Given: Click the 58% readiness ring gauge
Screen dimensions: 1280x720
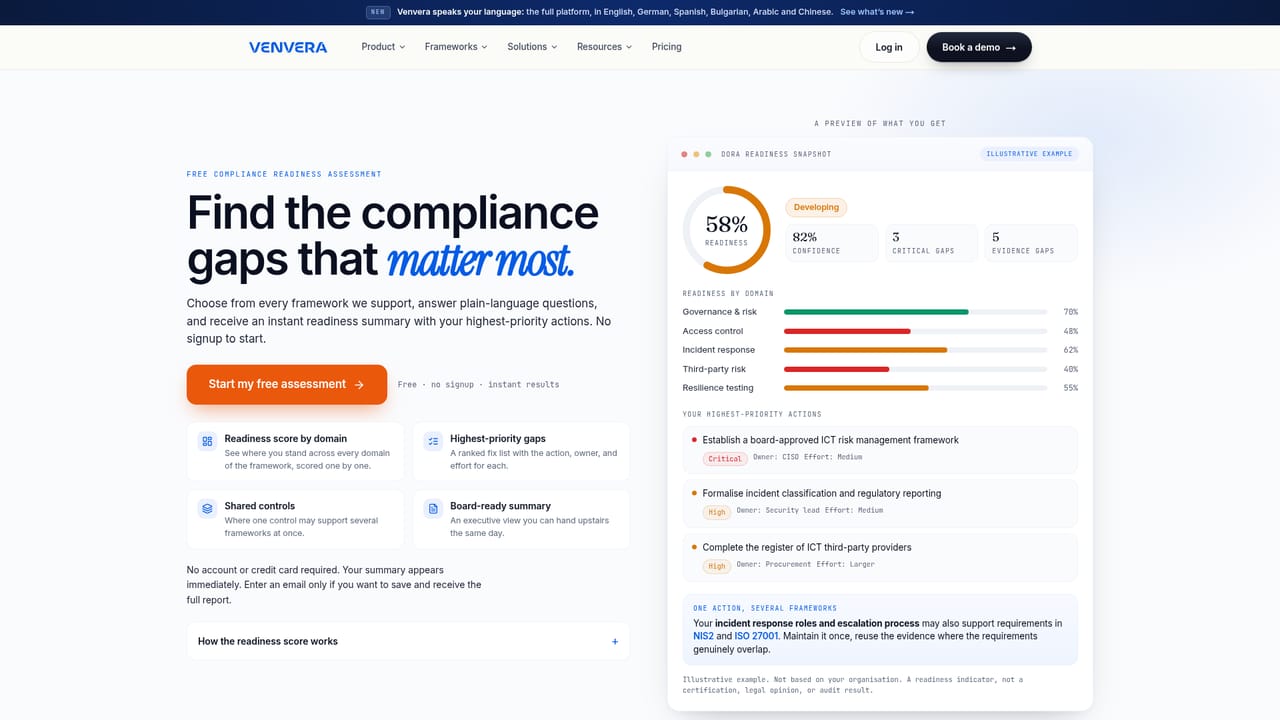Looking at the screenshot, I should coord(726,230).
